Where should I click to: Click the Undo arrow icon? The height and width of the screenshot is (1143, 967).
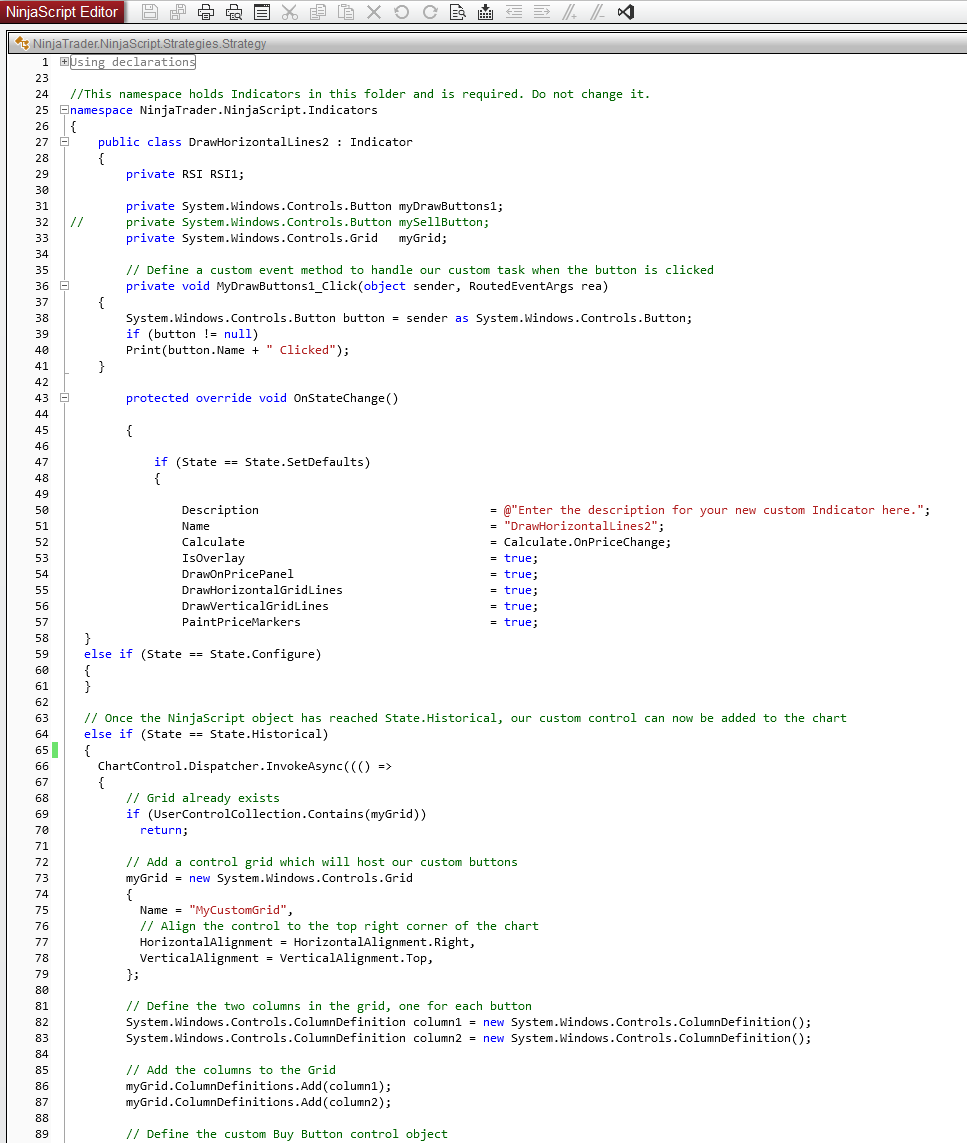tap(402, 12)
